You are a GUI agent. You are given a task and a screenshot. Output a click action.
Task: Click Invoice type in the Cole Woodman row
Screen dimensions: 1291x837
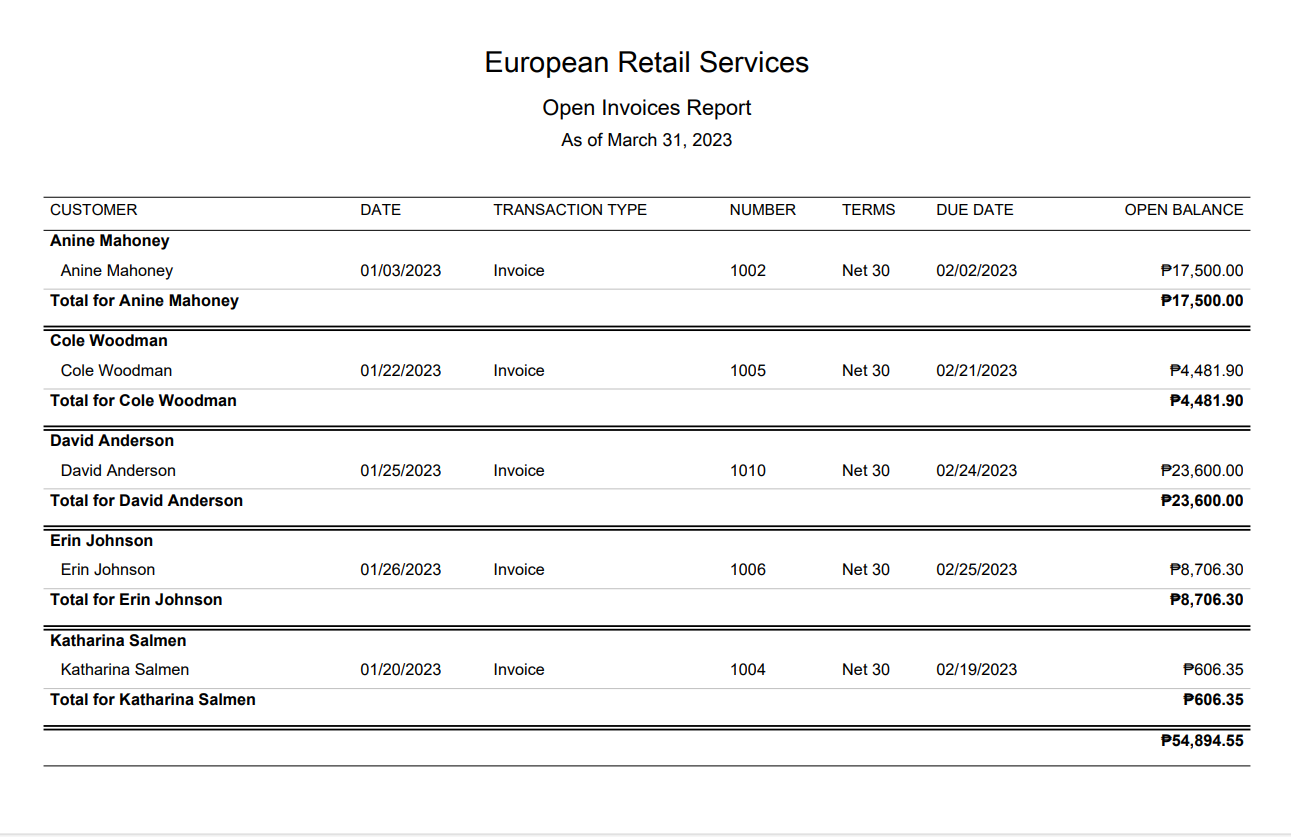point(519,371)
